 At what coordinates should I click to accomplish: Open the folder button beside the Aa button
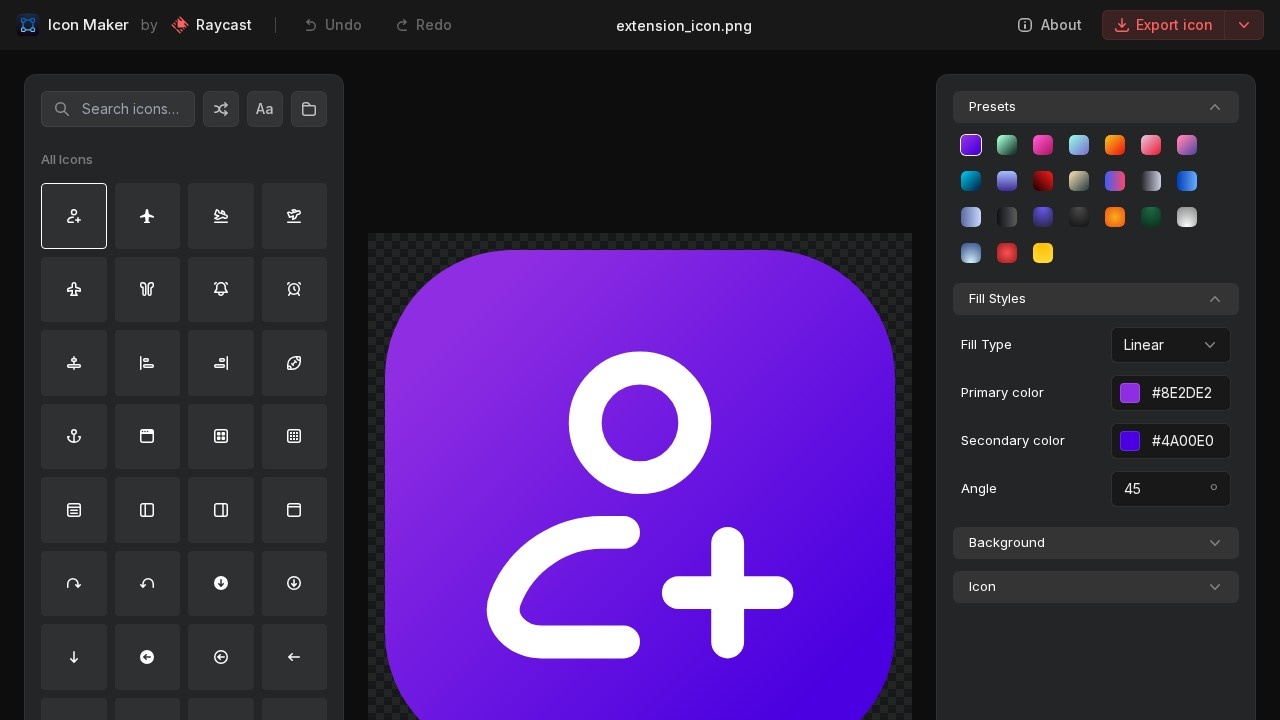[309, 109]
